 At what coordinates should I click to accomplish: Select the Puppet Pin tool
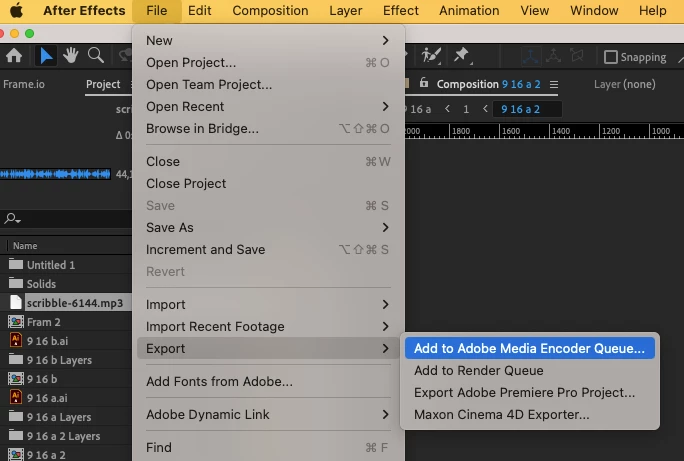tap(462, 55)
